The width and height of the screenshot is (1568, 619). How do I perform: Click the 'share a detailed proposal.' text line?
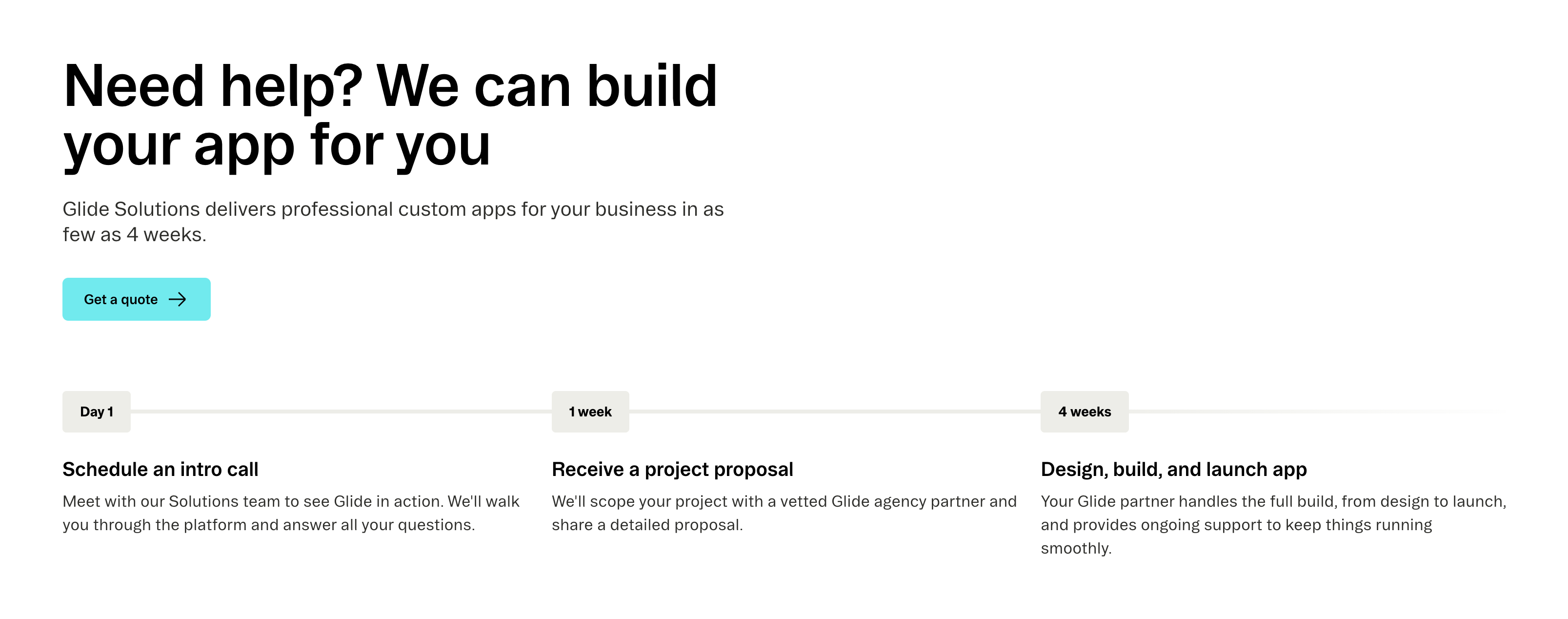click(647, 525)
